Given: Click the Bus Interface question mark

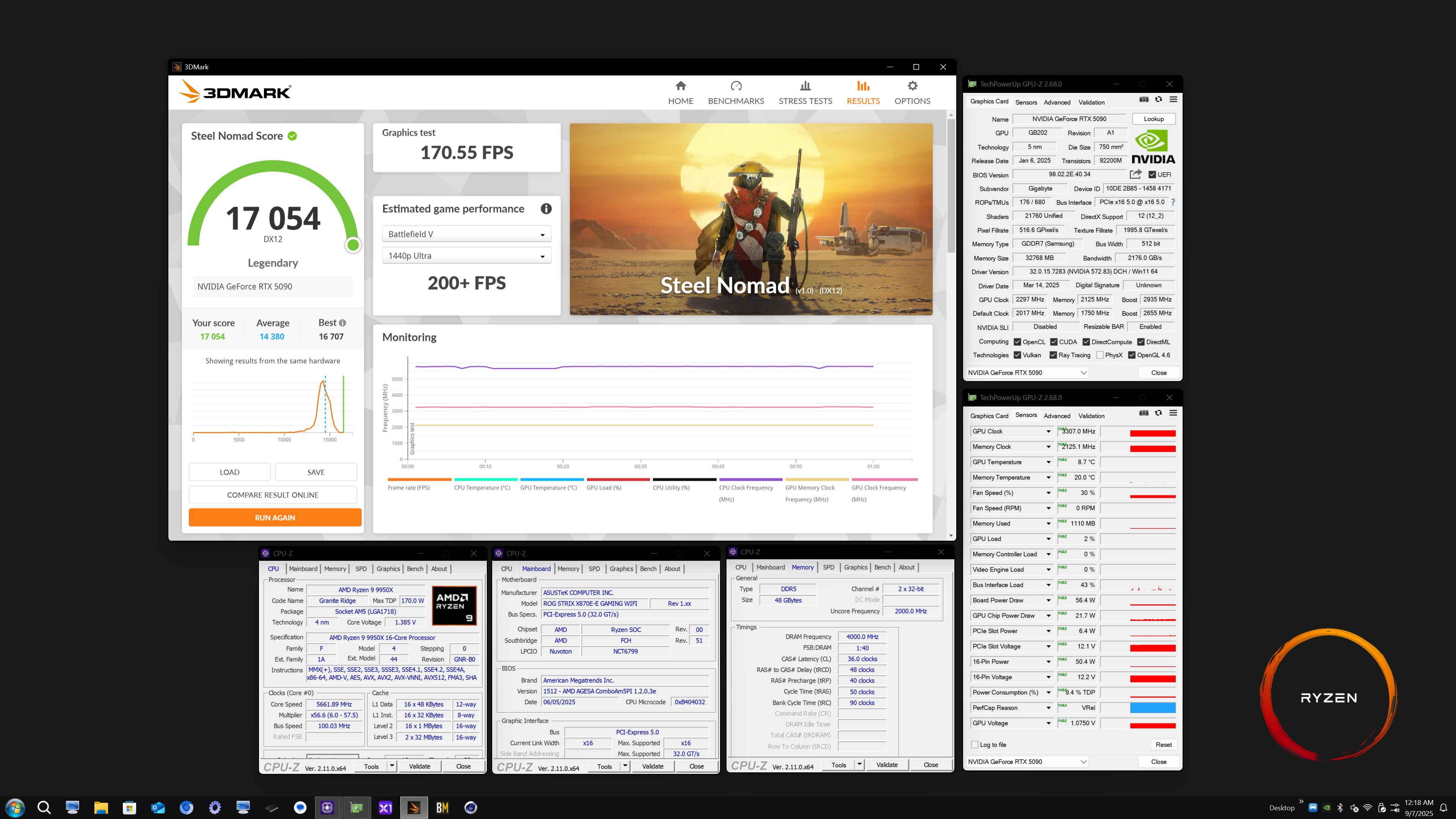Looking at the screenshot, I should pos(1173,202).
